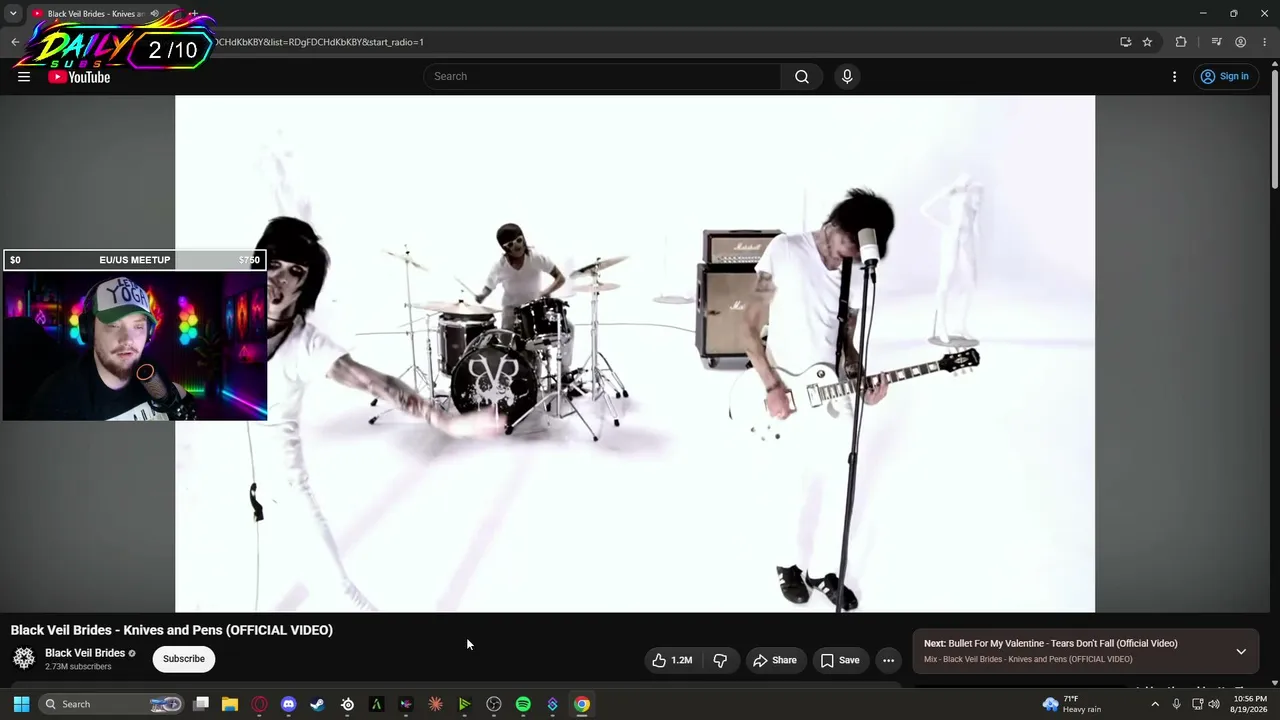Open next video Bullet For My Valentine

tap(1062, 644)
